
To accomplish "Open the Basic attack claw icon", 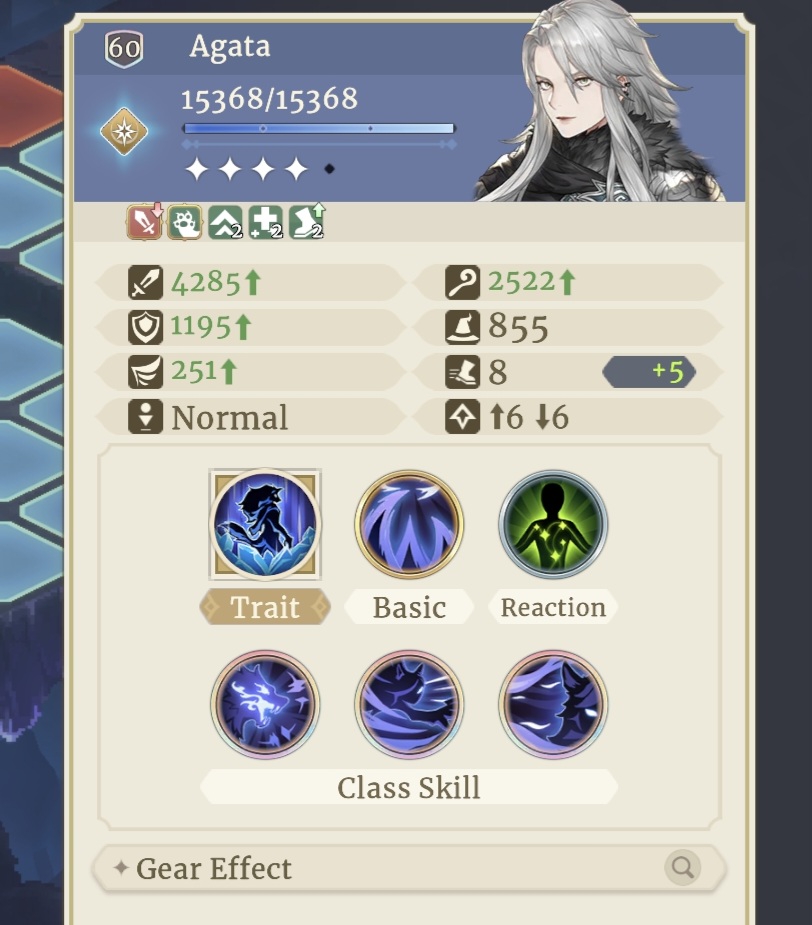I will (409, 524).
